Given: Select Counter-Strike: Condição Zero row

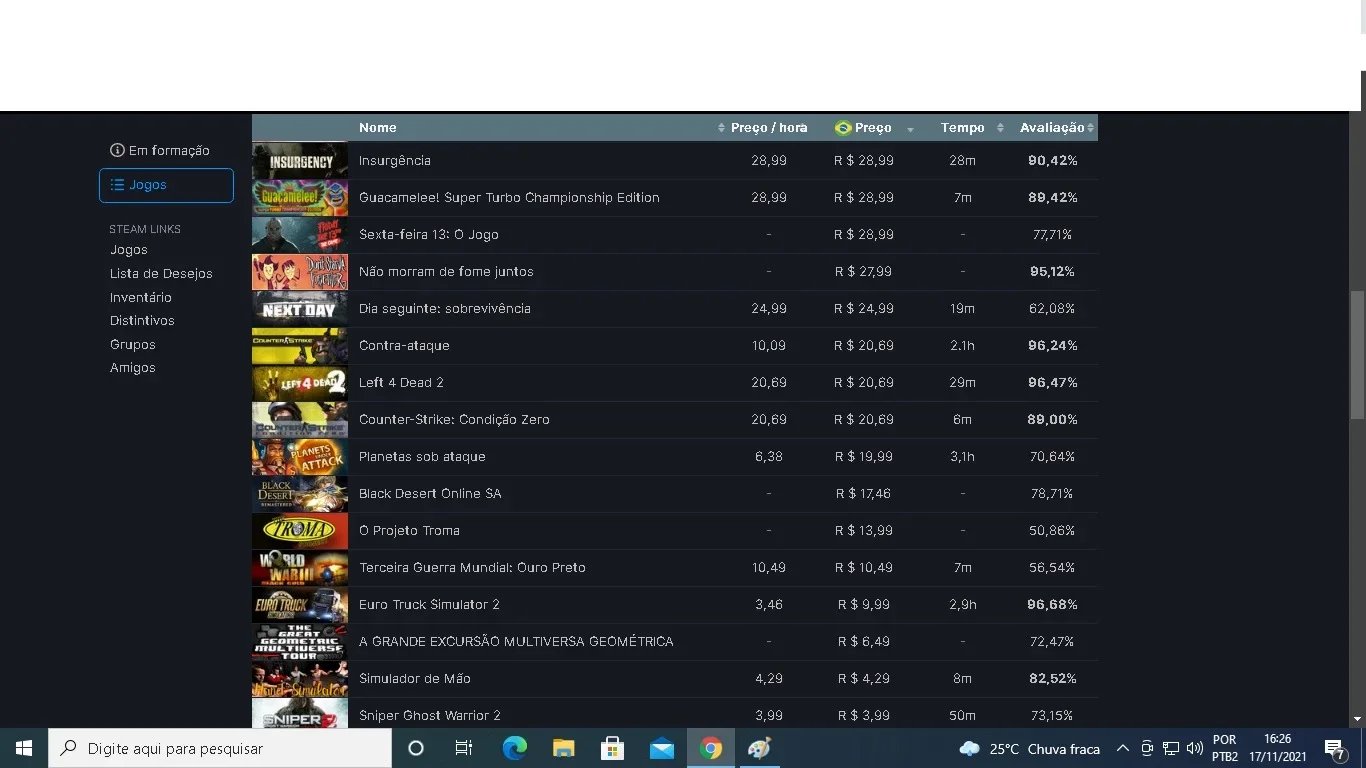Looking at the screenshot, I should tap(675, 419).
